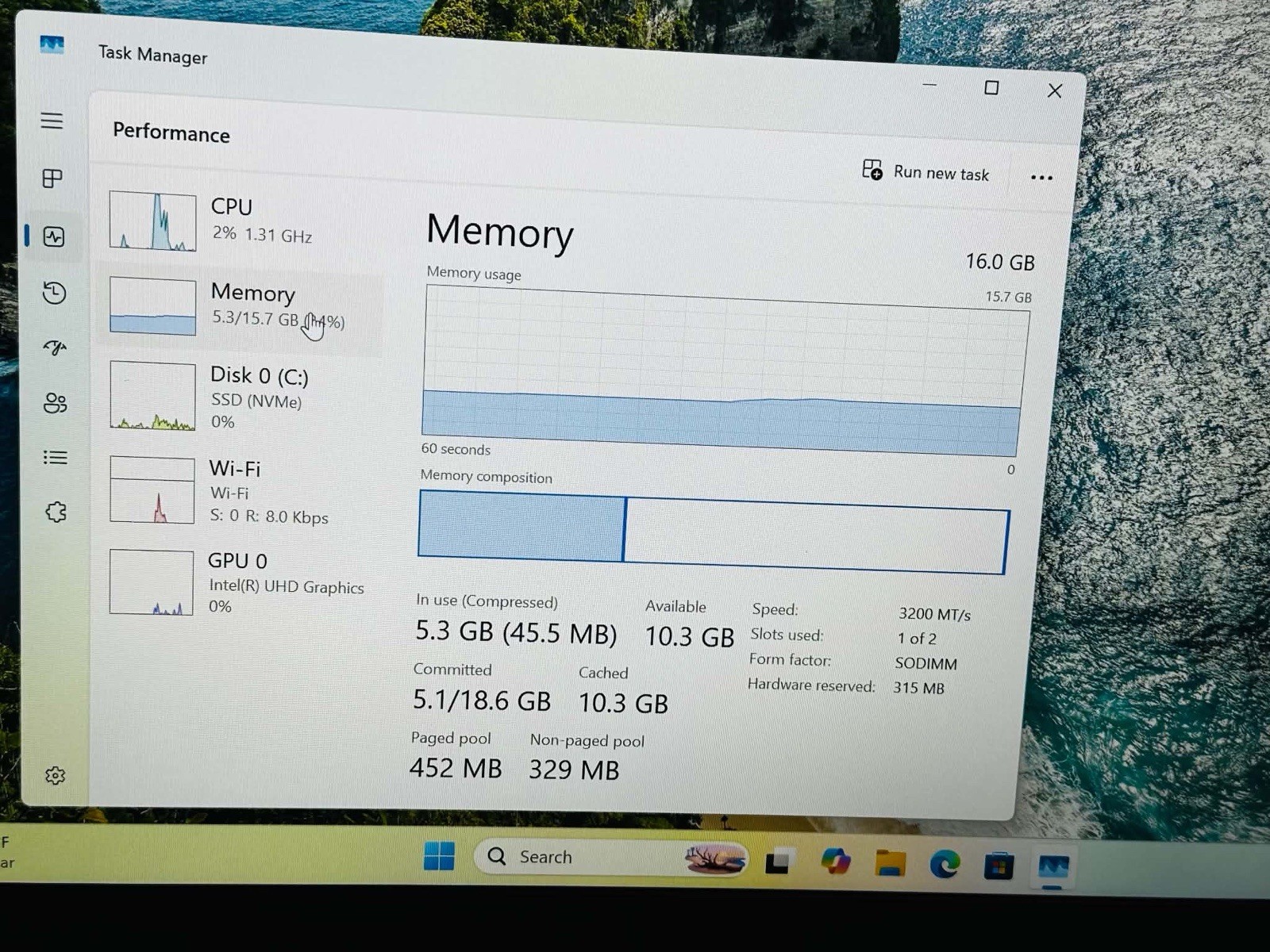Click the Run new task button
1270x952 pixels.
(926, 171)
